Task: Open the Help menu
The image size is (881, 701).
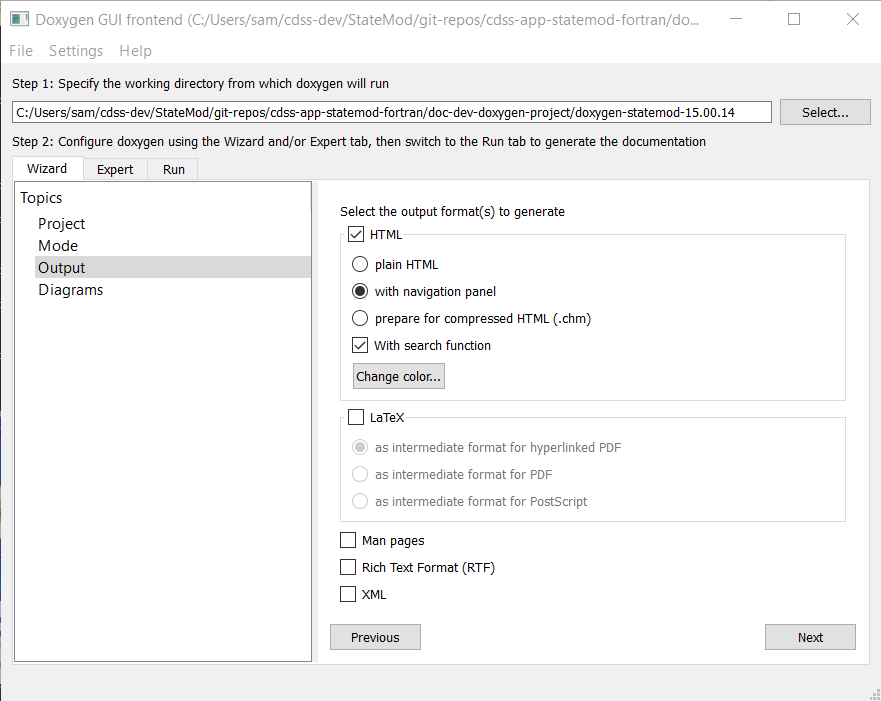Action: [135, 51]
